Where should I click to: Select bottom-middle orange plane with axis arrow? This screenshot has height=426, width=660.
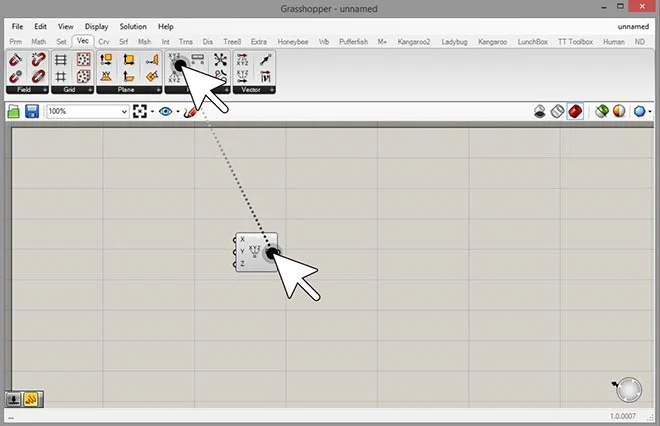tap(129, 77)
